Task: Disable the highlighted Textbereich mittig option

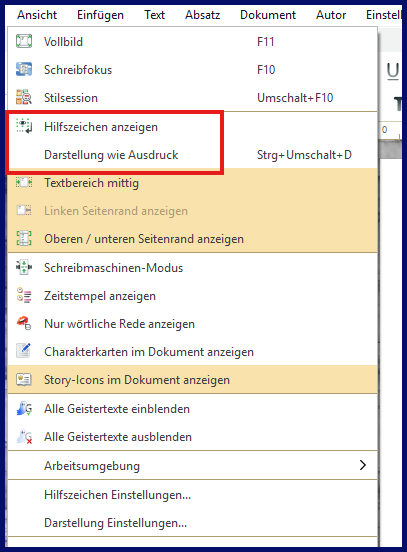Action: [x=192, y=183]
